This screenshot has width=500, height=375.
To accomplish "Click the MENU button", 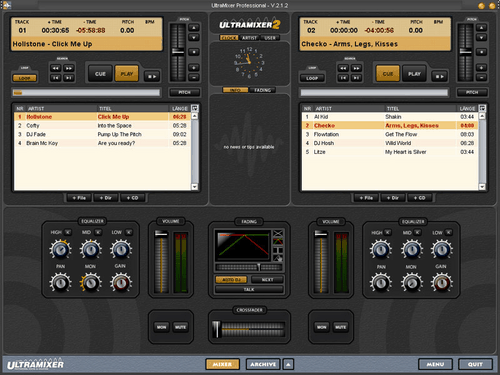I will [x=435, y=364].
